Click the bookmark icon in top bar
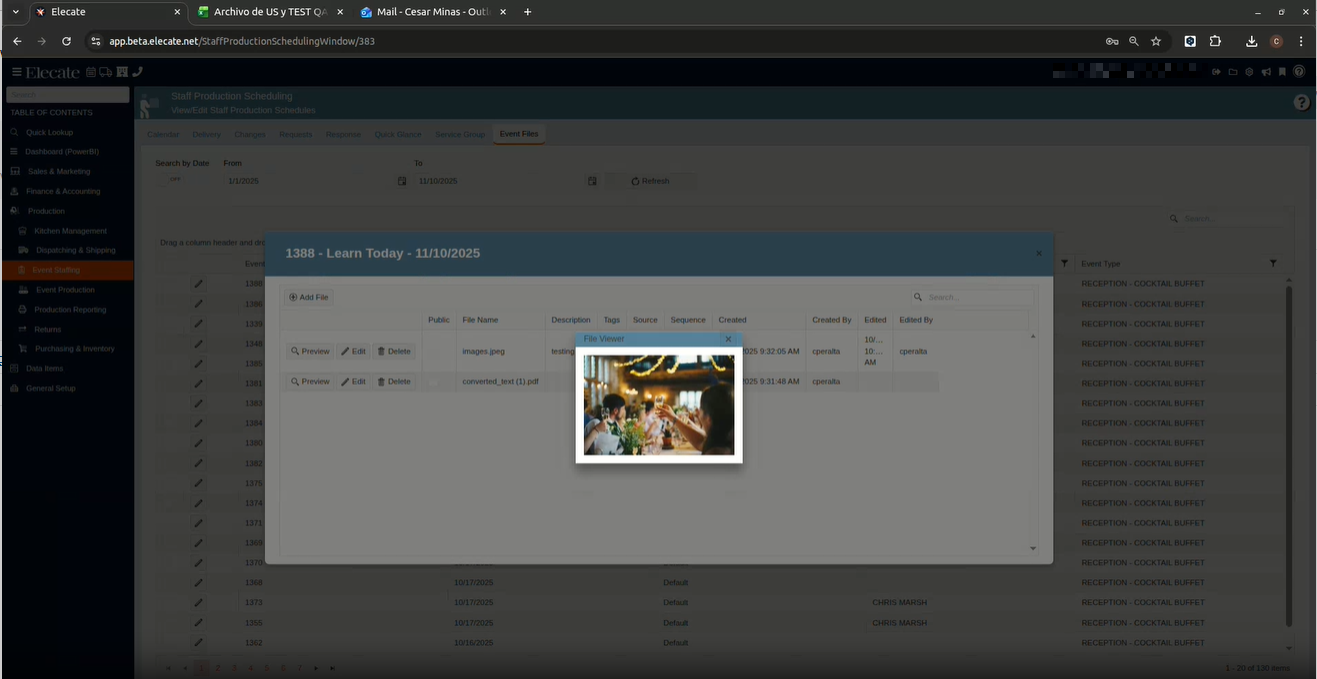 pos(1282,72)
